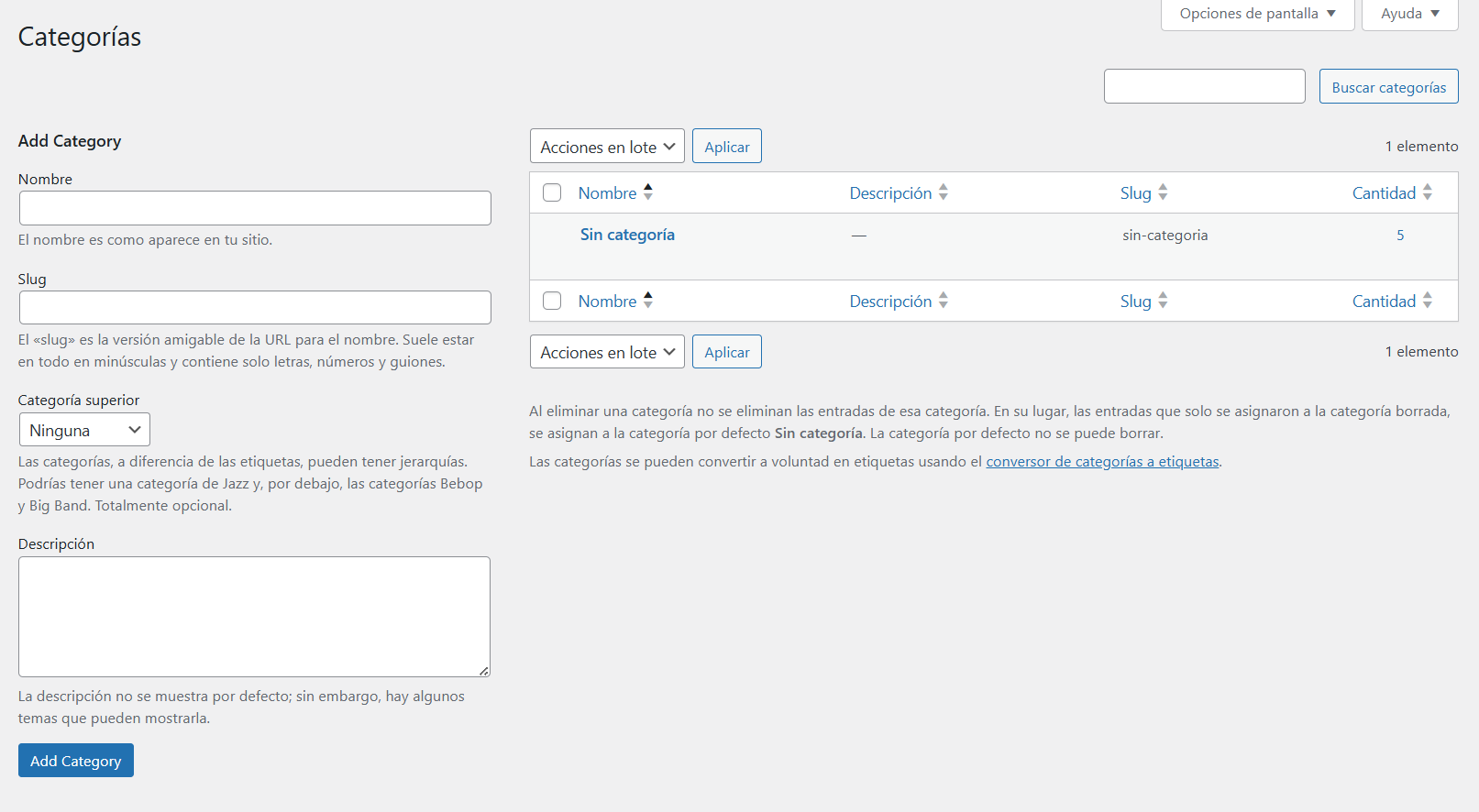This screenshot has height=812, width=1479.
Task: Click bottom '1 elemento' count text
Action: [1421, 352]
